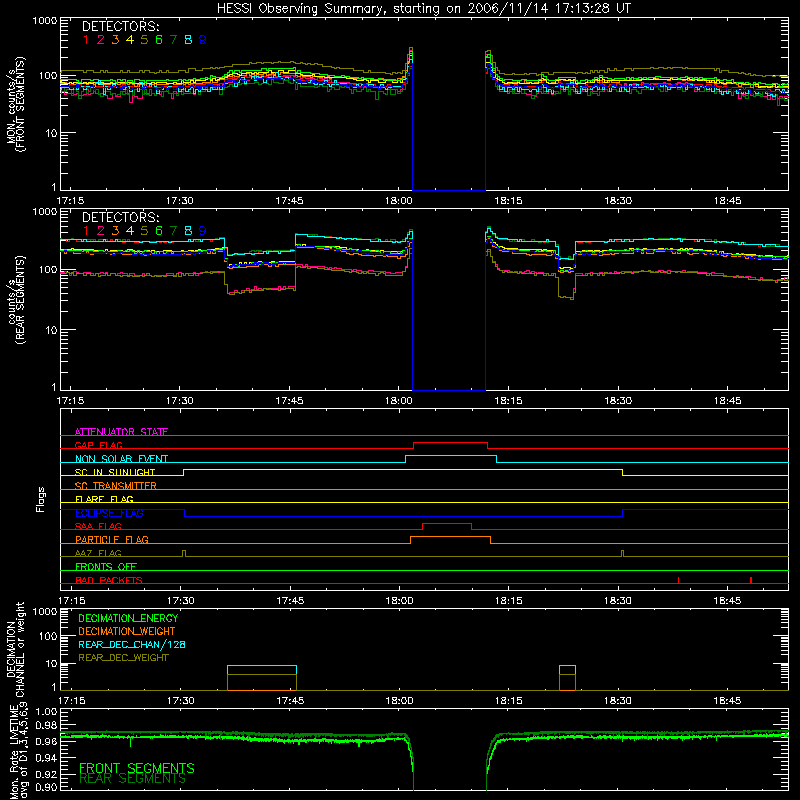Click the 18:30 tick label under the Flags plot
Viewport: 800px width, 800px height.
coord(618,601)
